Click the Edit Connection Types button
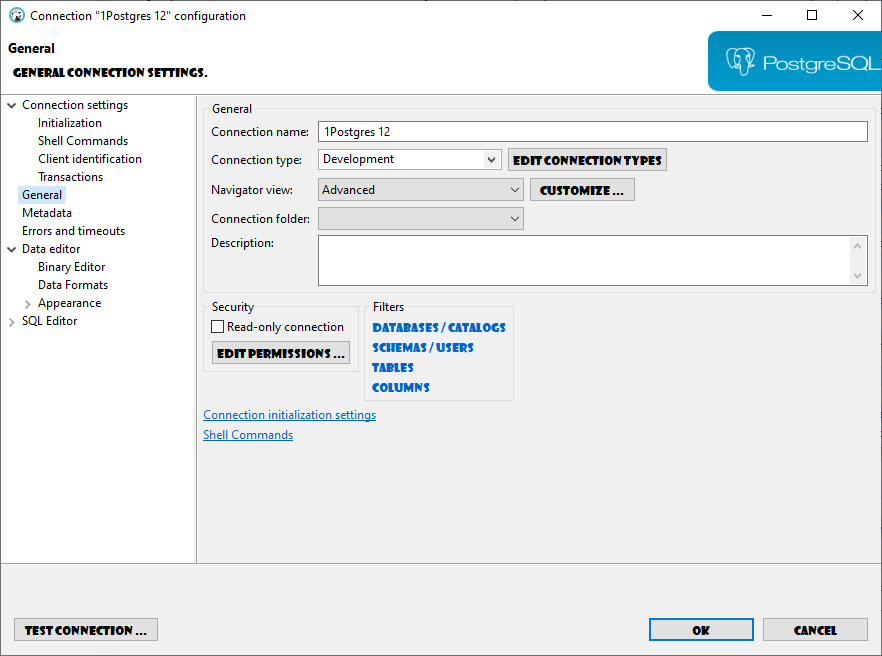 587,160
